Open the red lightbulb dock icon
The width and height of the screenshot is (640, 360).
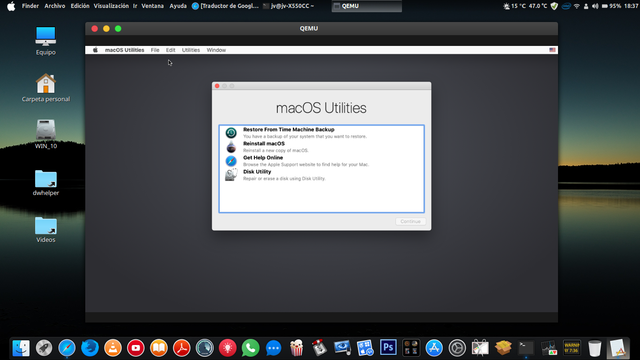[227, 348]
